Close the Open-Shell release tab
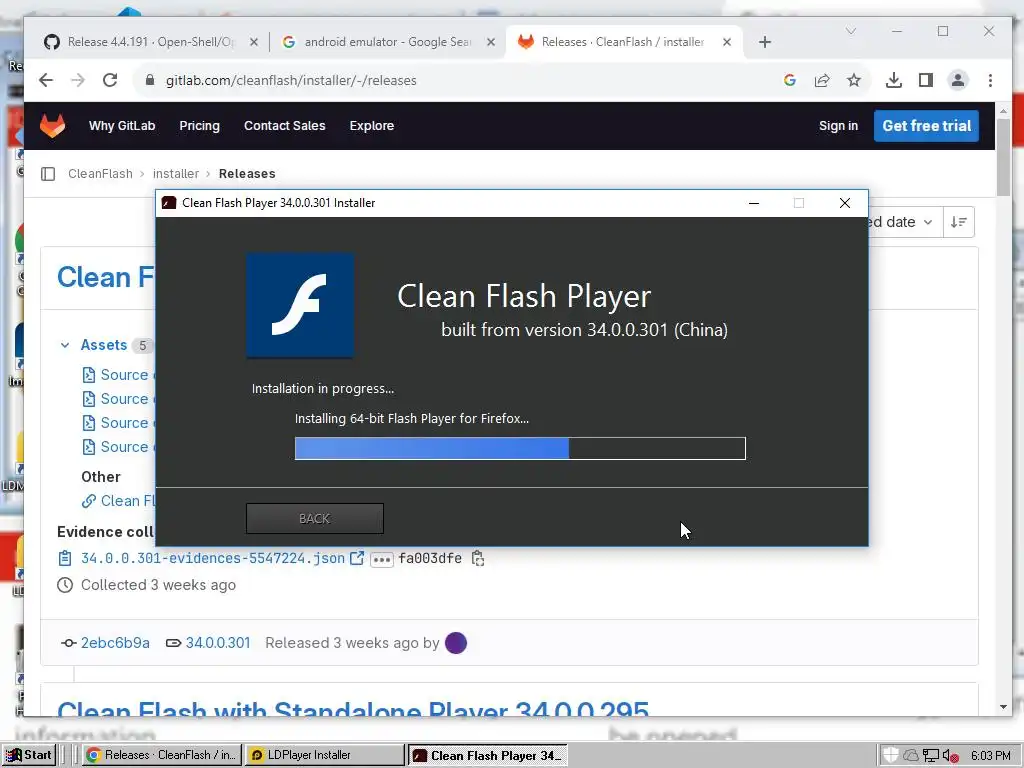The width and height of the screenshot is (1024, 768). click(254, 42)
